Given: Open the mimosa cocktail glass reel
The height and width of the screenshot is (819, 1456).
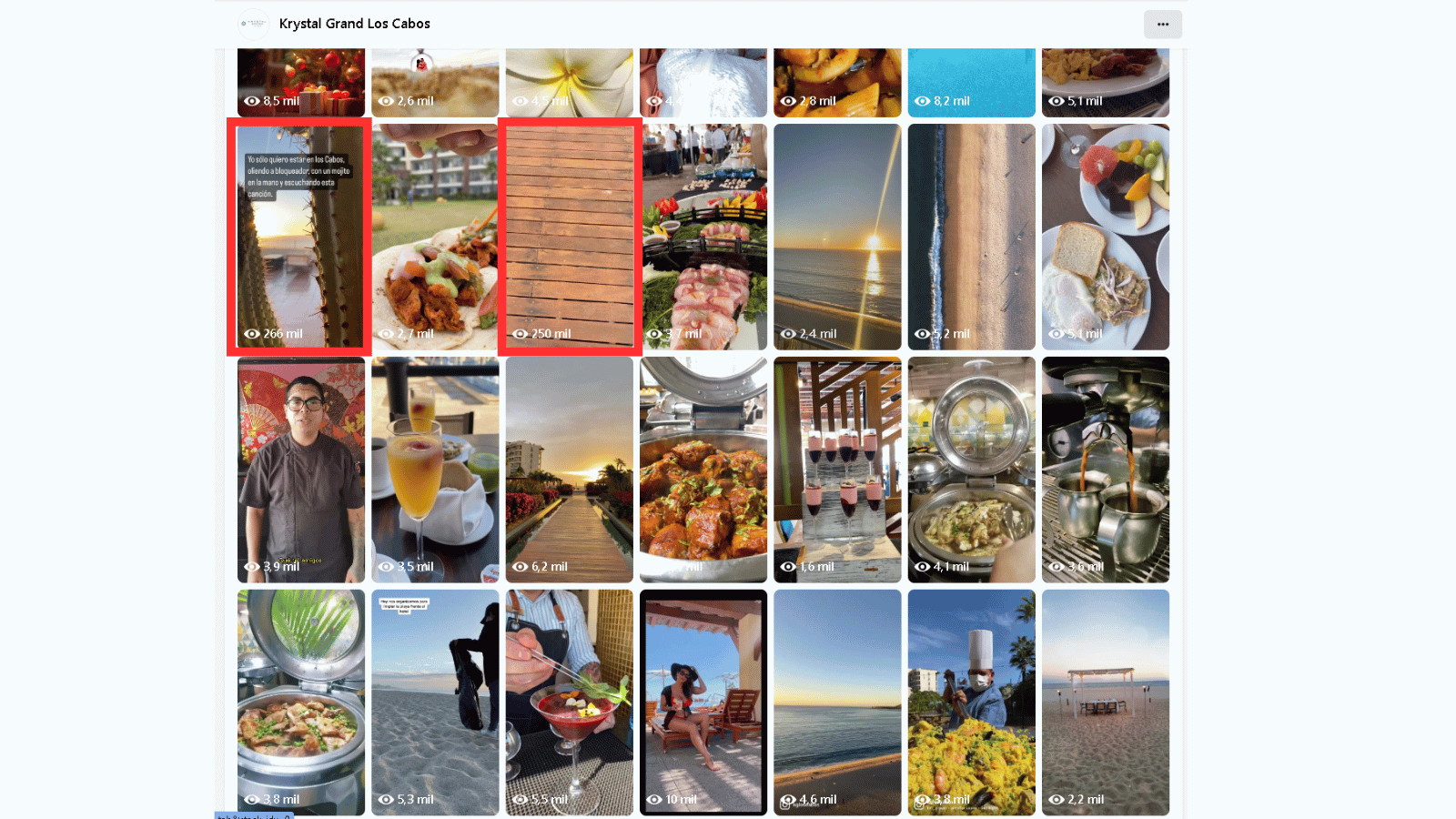Looking at the screenshot, I should [x=435, y=470].
